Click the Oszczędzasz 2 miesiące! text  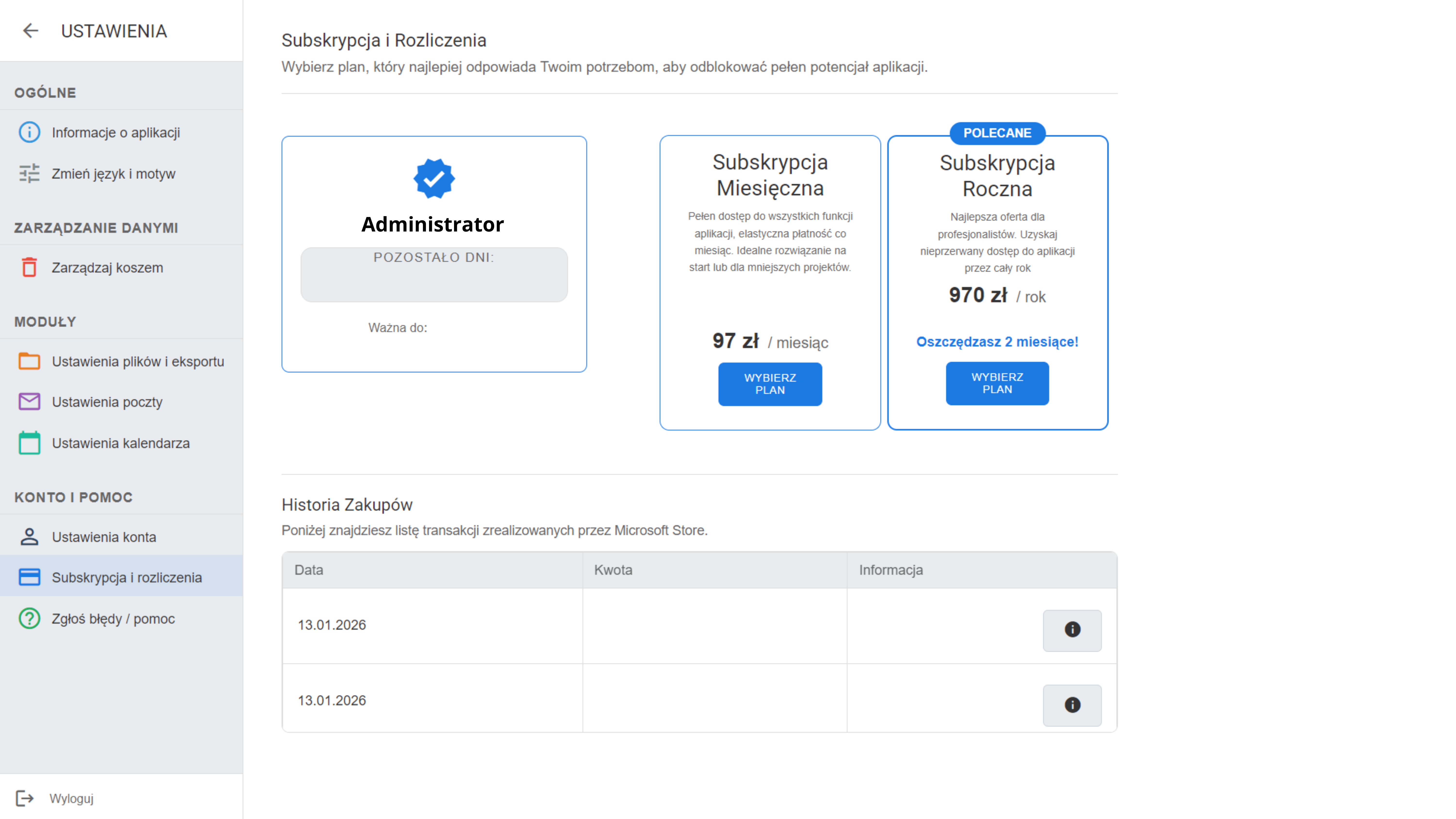pyautogui.click(x=997, y=342)
